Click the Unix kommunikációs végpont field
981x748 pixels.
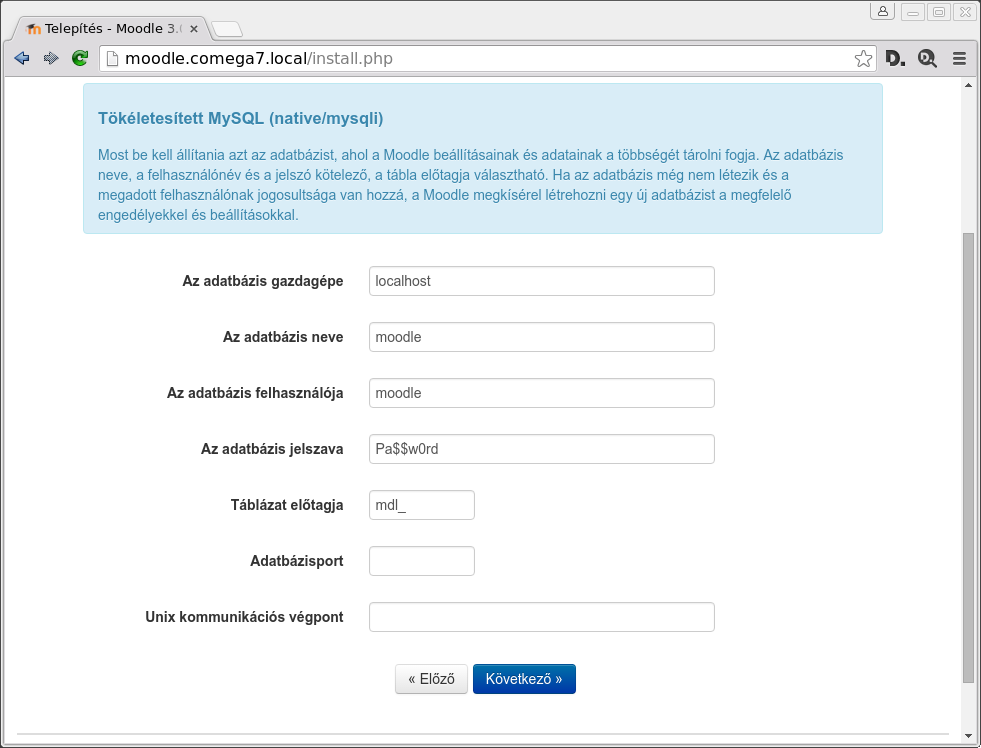(542, 617)
